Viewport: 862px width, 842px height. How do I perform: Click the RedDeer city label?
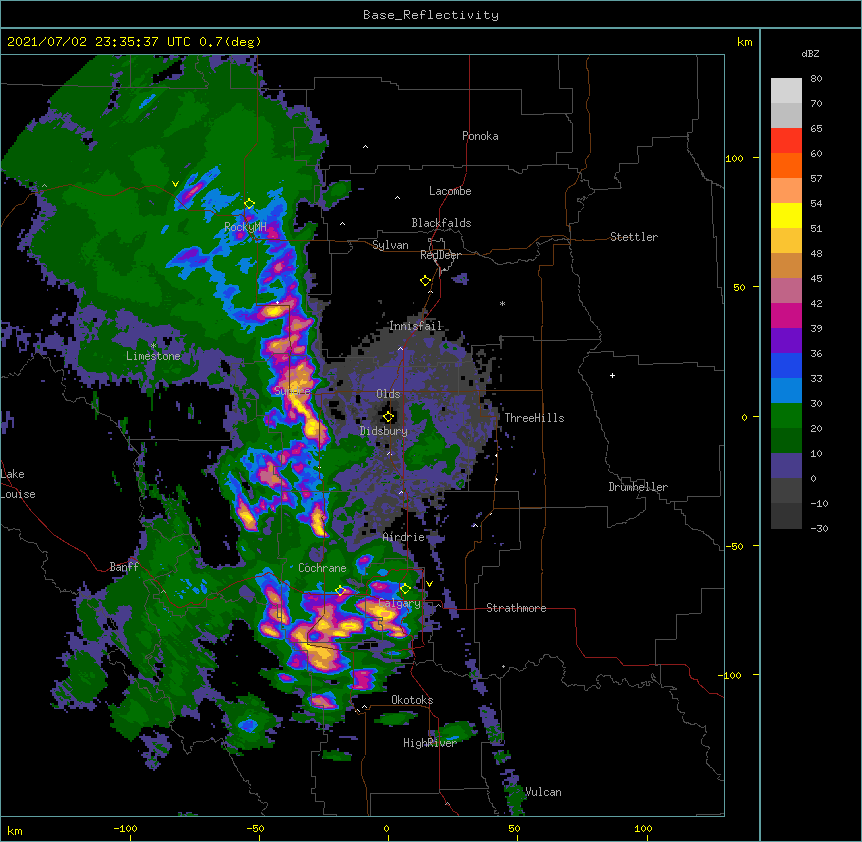pyautogui.click(x=440, y=255)
